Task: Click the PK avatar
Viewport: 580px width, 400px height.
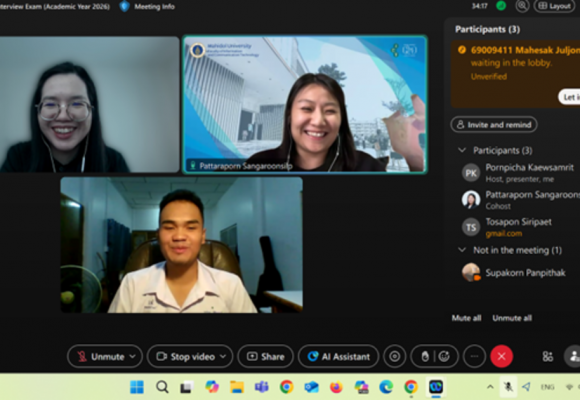Action: click(471, 173)
